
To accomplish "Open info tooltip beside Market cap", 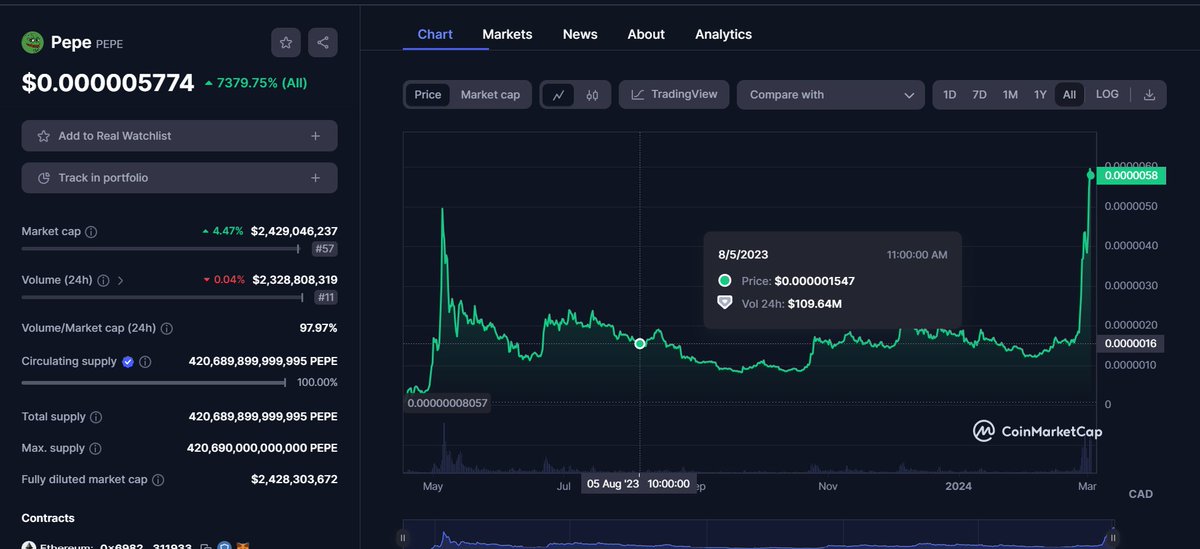I will pyautogui.click(x=91, y=231).
